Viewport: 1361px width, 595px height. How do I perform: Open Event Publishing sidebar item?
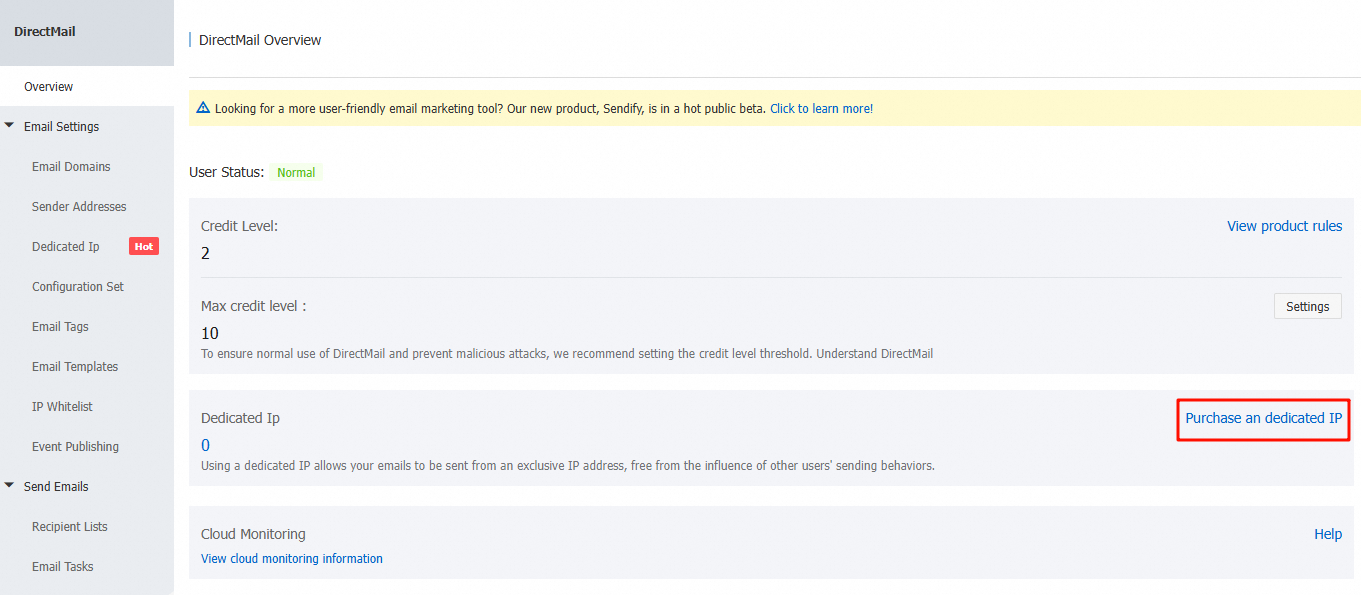[x=75, y=447]
